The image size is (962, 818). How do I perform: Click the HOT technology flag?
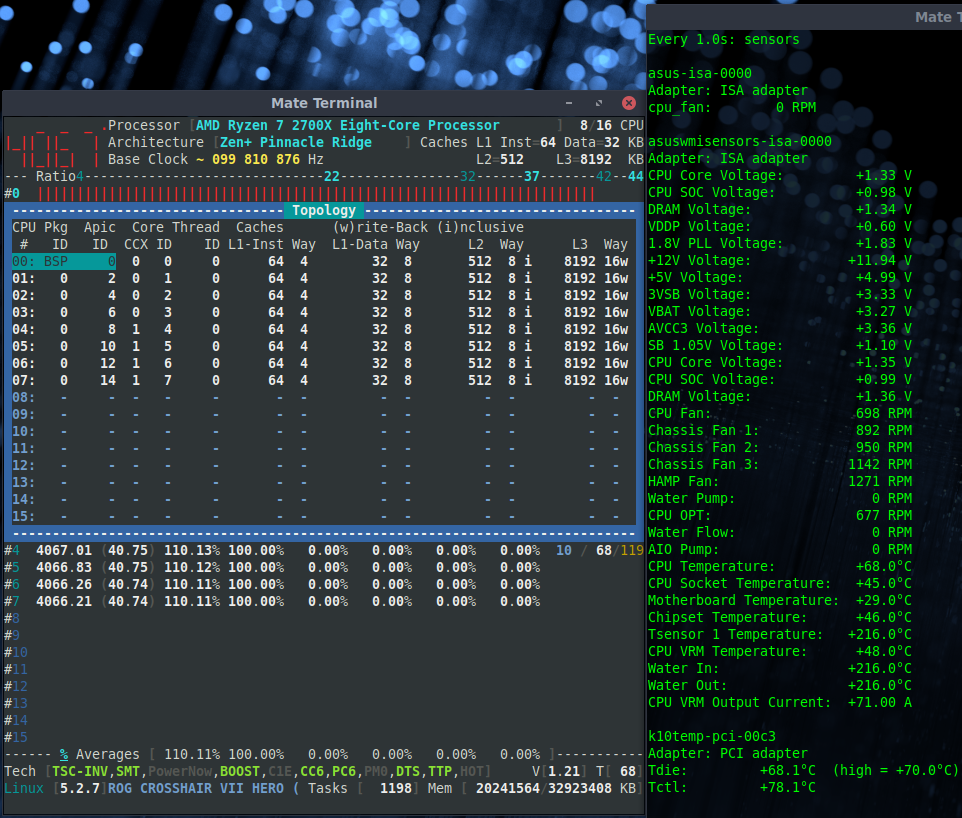[471, 771]
